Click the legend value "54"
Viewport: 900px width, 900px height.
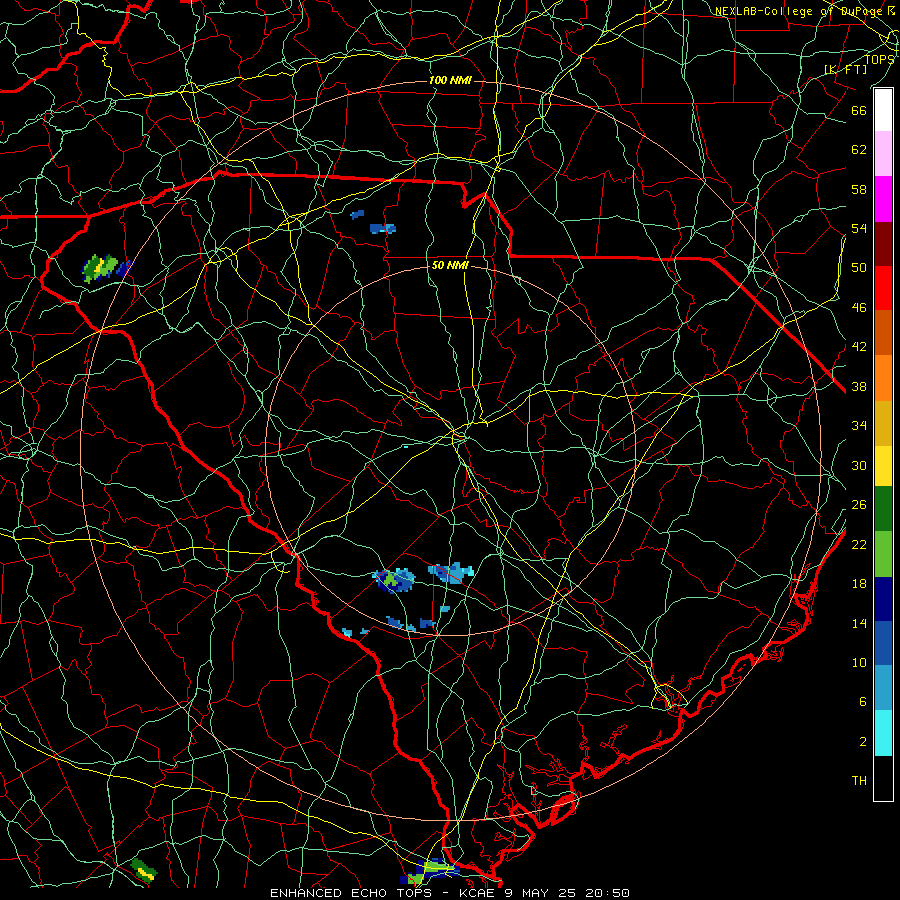tap(859, 228)
